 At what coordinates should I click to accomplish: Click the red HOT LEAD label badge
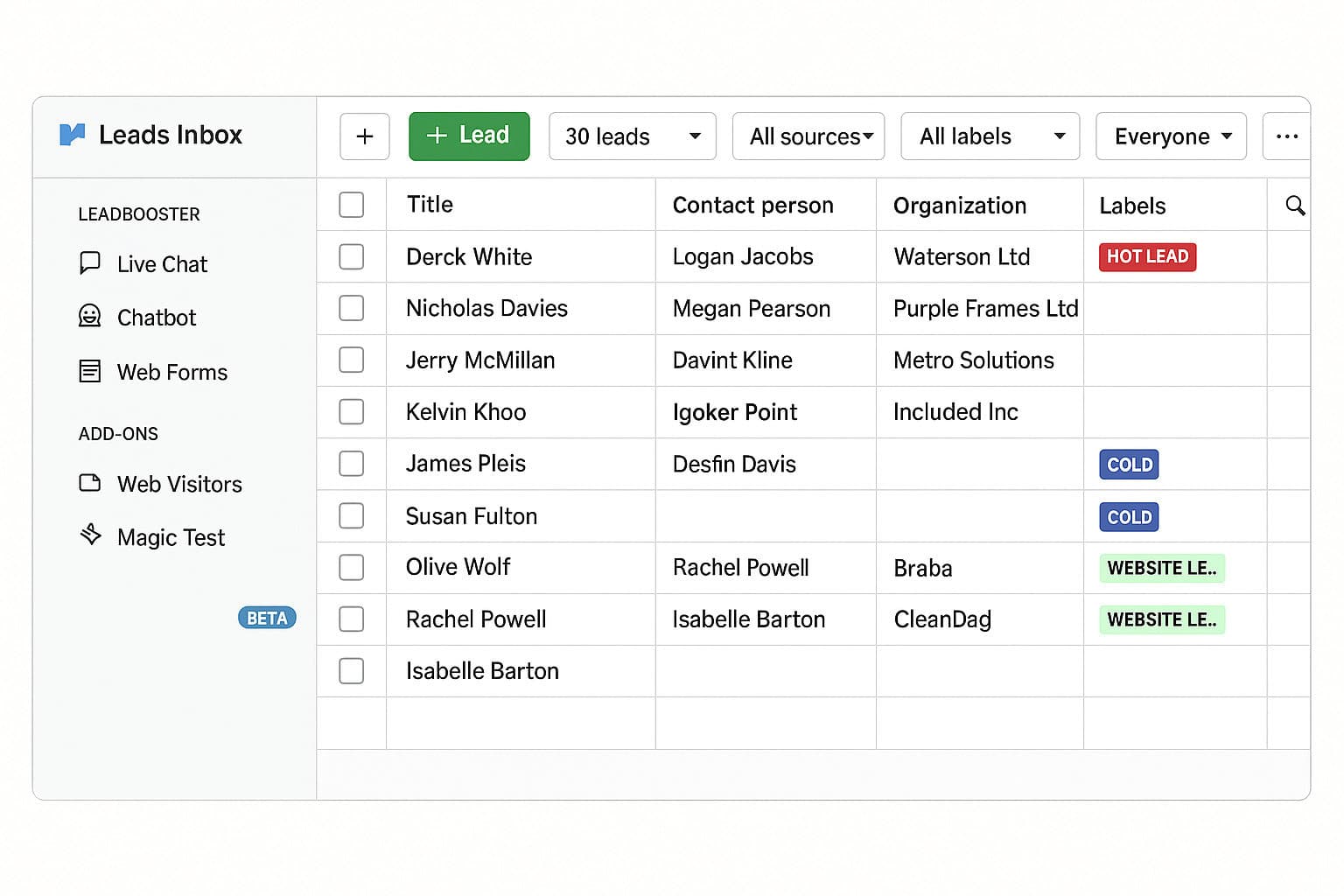click(x=1146, y=256)
